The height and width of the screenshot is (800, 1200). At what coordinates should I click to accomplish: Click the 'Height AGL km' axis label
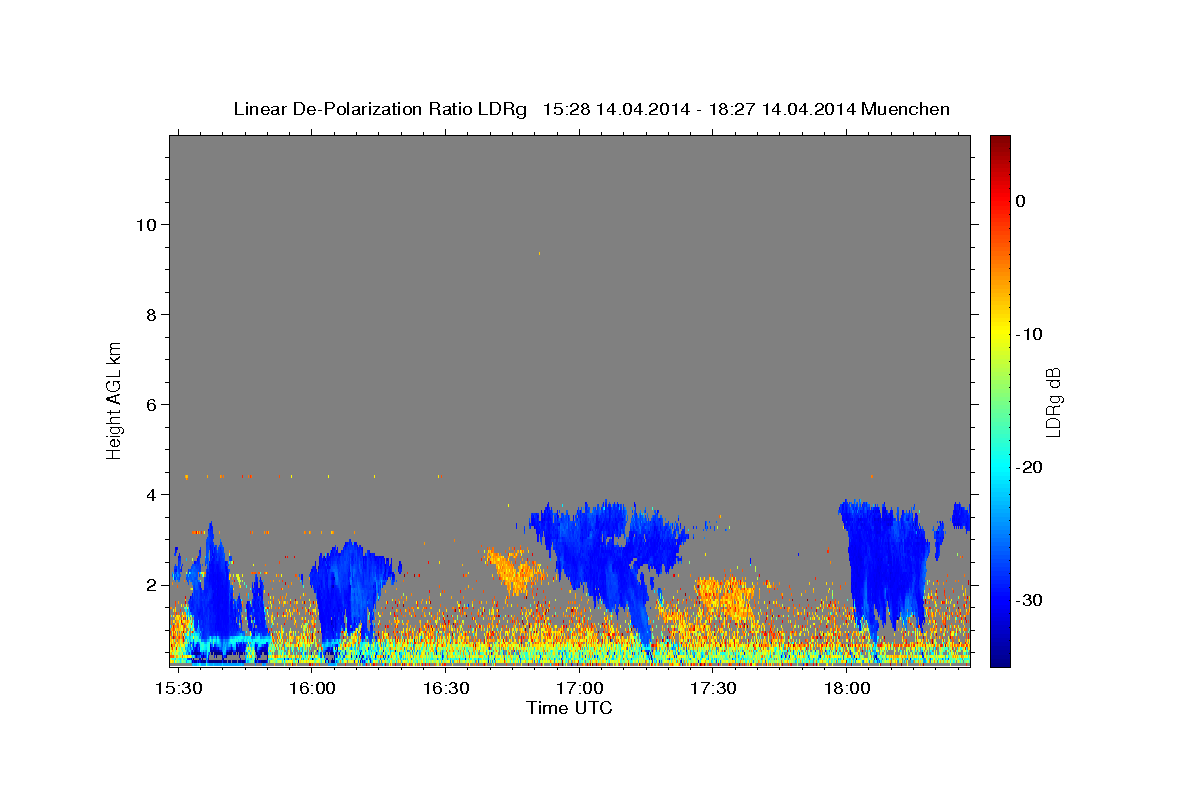(114, 400)
